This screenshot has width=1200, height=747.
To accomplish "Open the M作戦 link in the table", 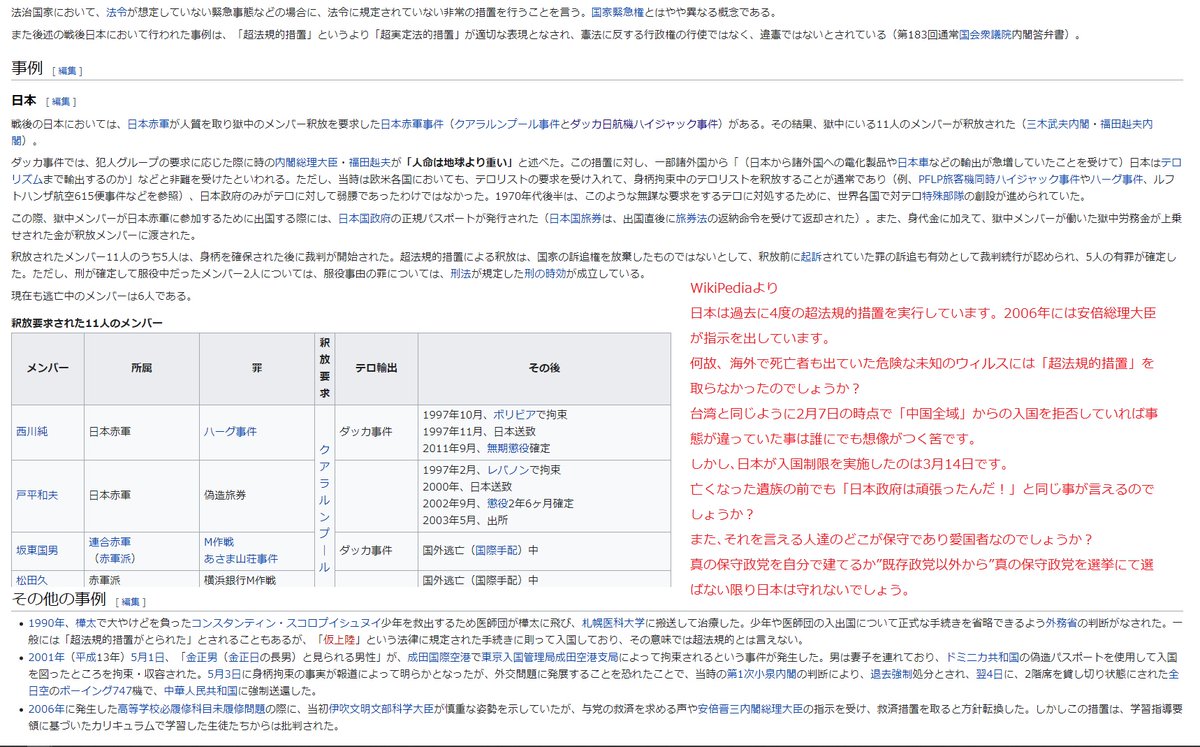I will [218, 542].
